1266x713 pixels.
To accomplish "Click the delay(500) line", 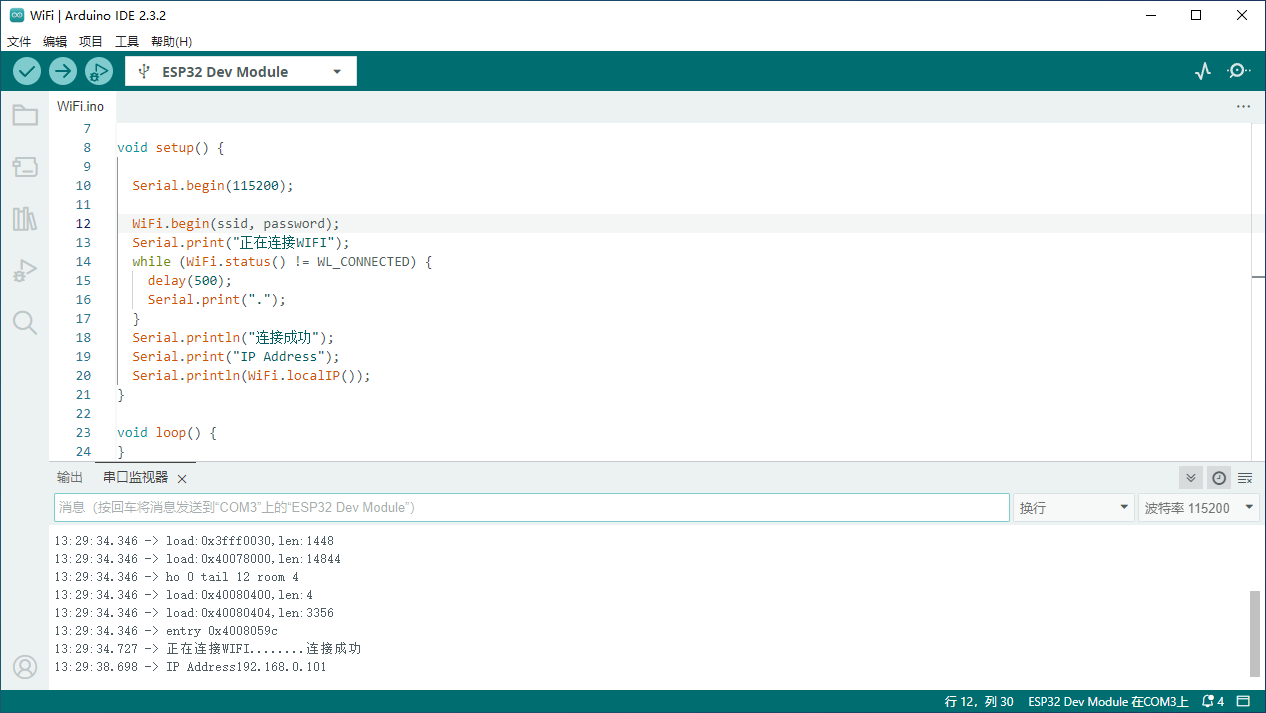I will pos(190,281).
